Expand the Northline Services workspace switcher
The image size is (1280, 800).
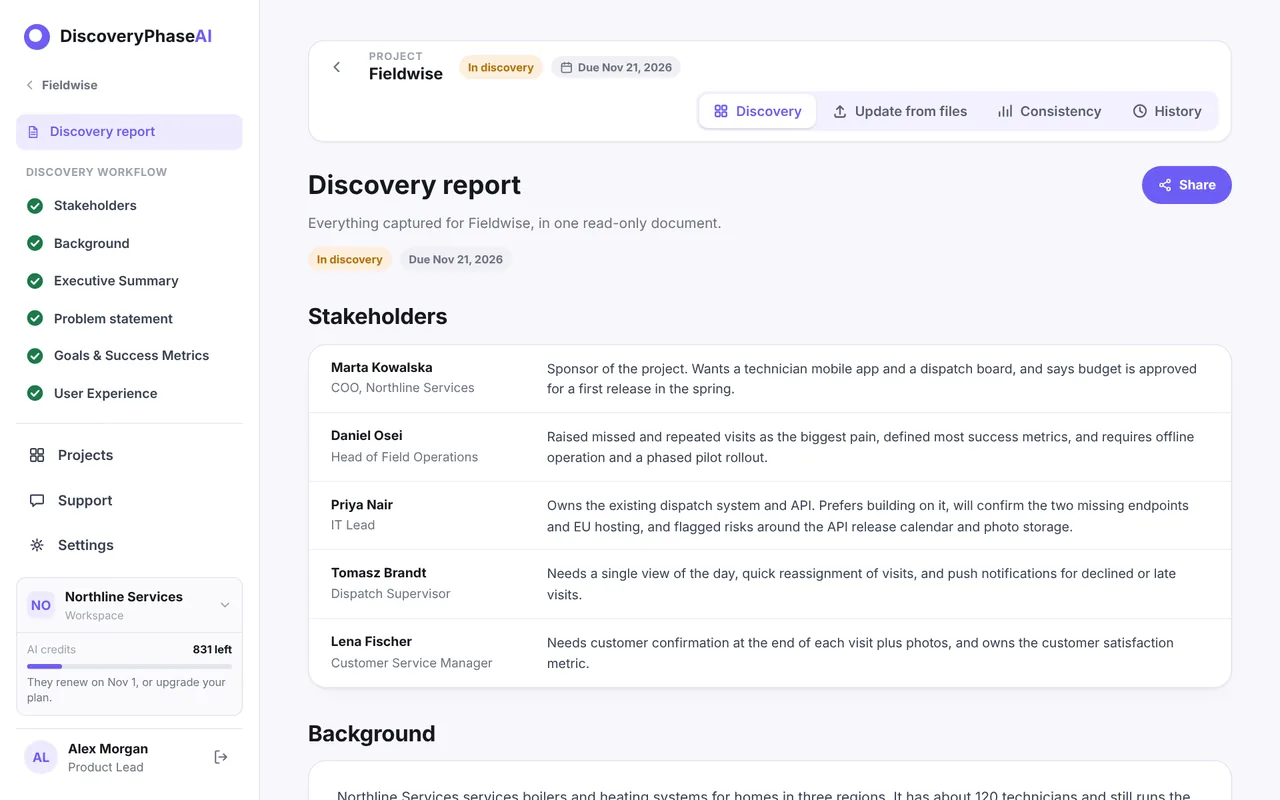(225, 605)
